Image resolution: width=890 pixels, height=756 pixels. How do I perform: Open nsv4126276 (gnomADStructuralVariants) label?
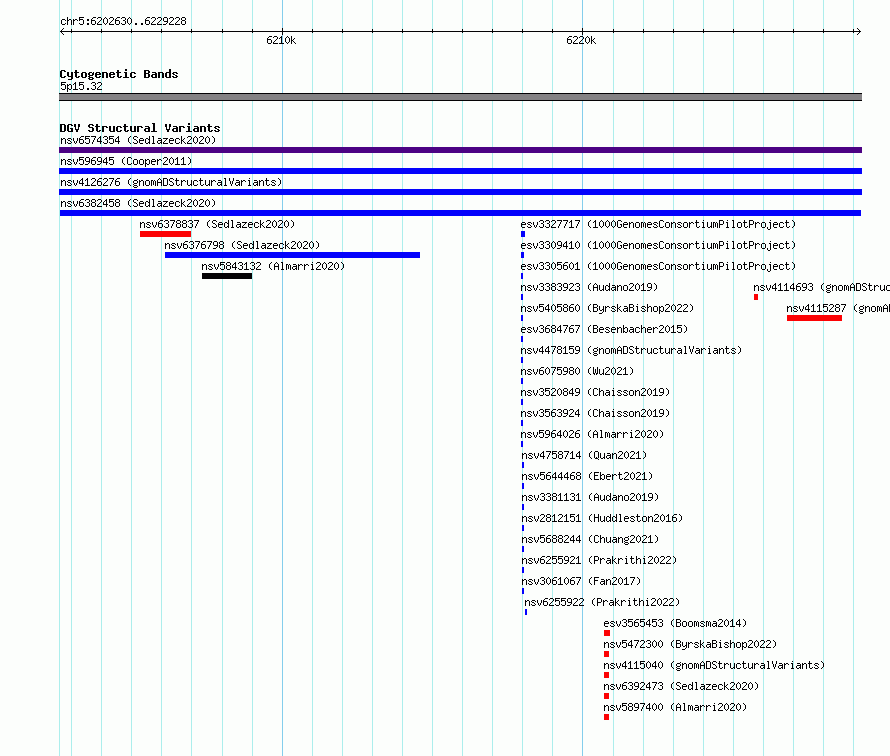(171, 182)
